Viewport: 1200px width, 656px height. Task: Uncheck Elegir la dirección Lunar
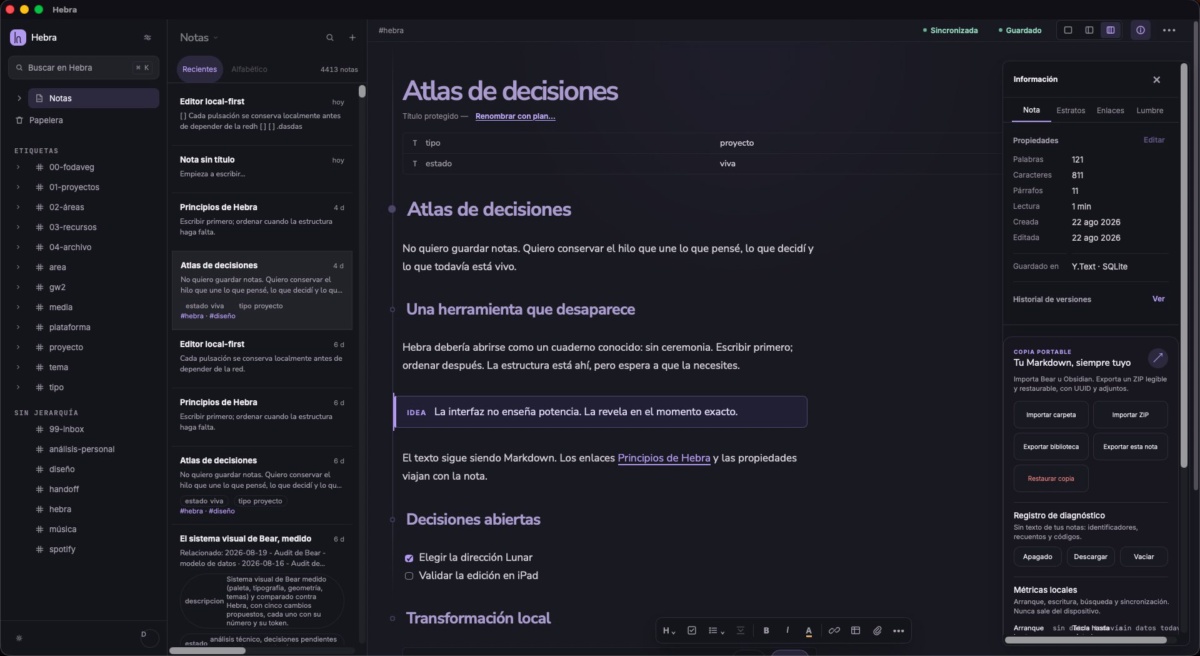pyautogui.click(x=409, y=557)
